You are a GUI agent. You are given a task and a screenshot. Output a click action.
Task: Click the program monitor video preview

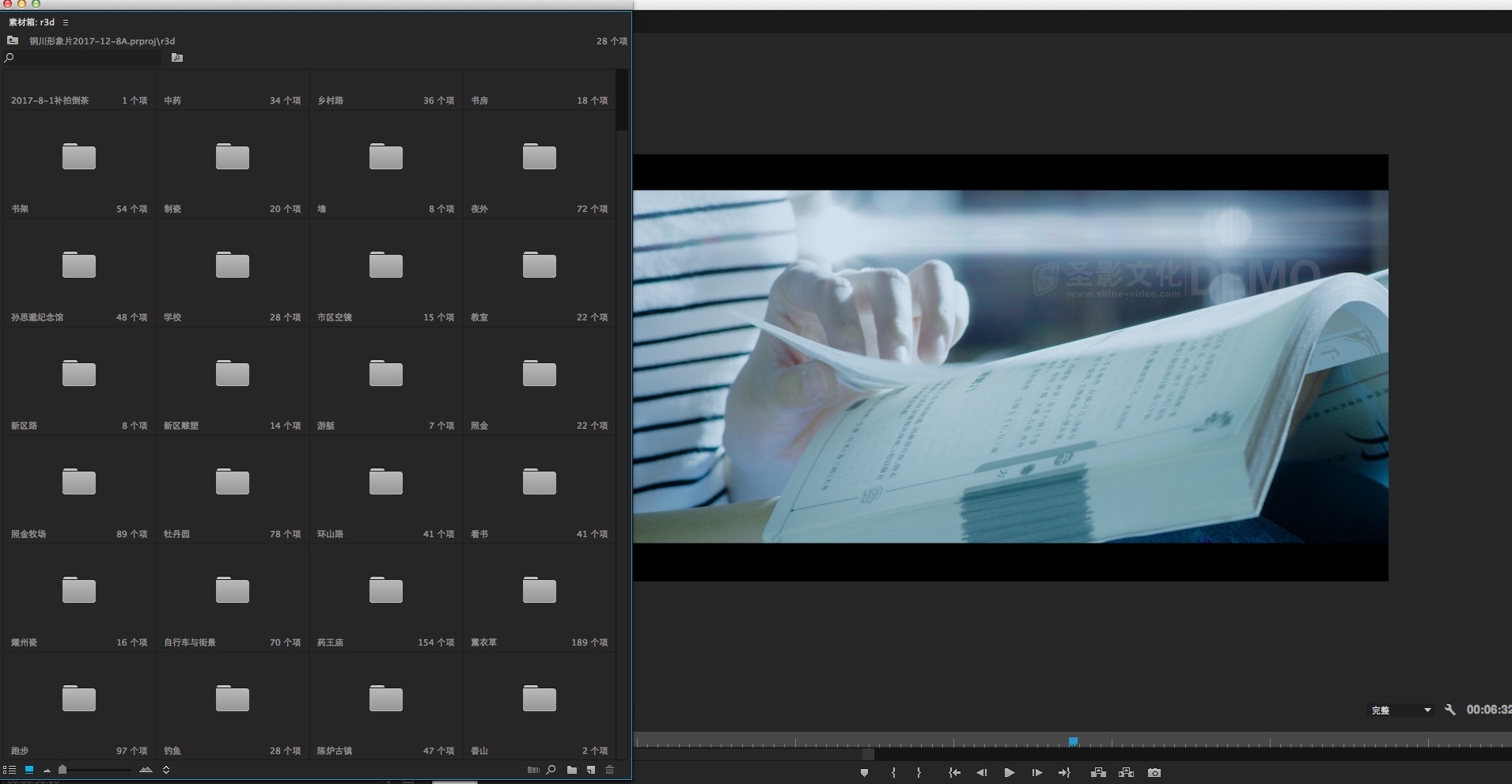point(1010,367)
